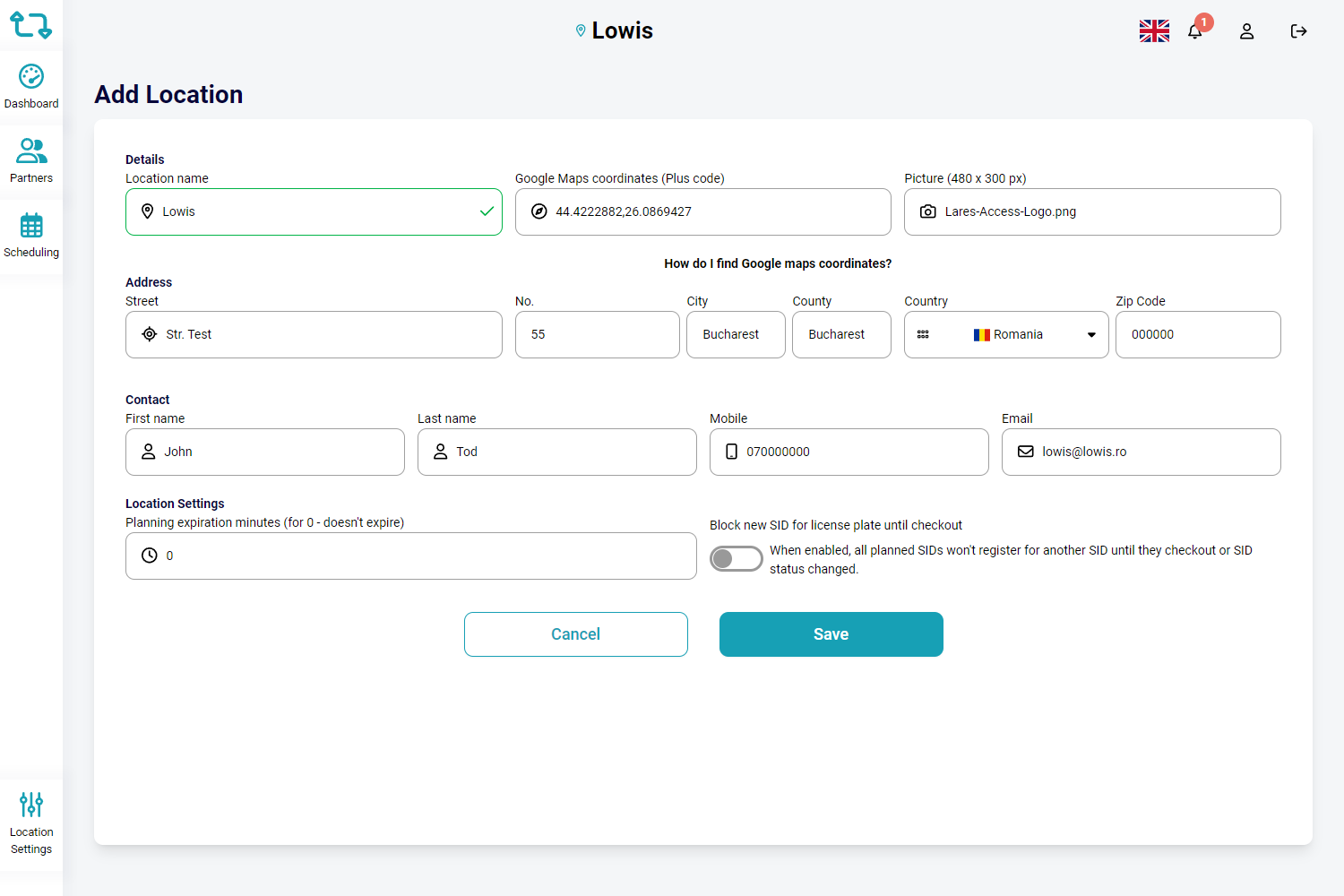This screenshot has height=896, width=1344.
Task: Focus the Planning expiration minutes field
Action: [421, 556]
